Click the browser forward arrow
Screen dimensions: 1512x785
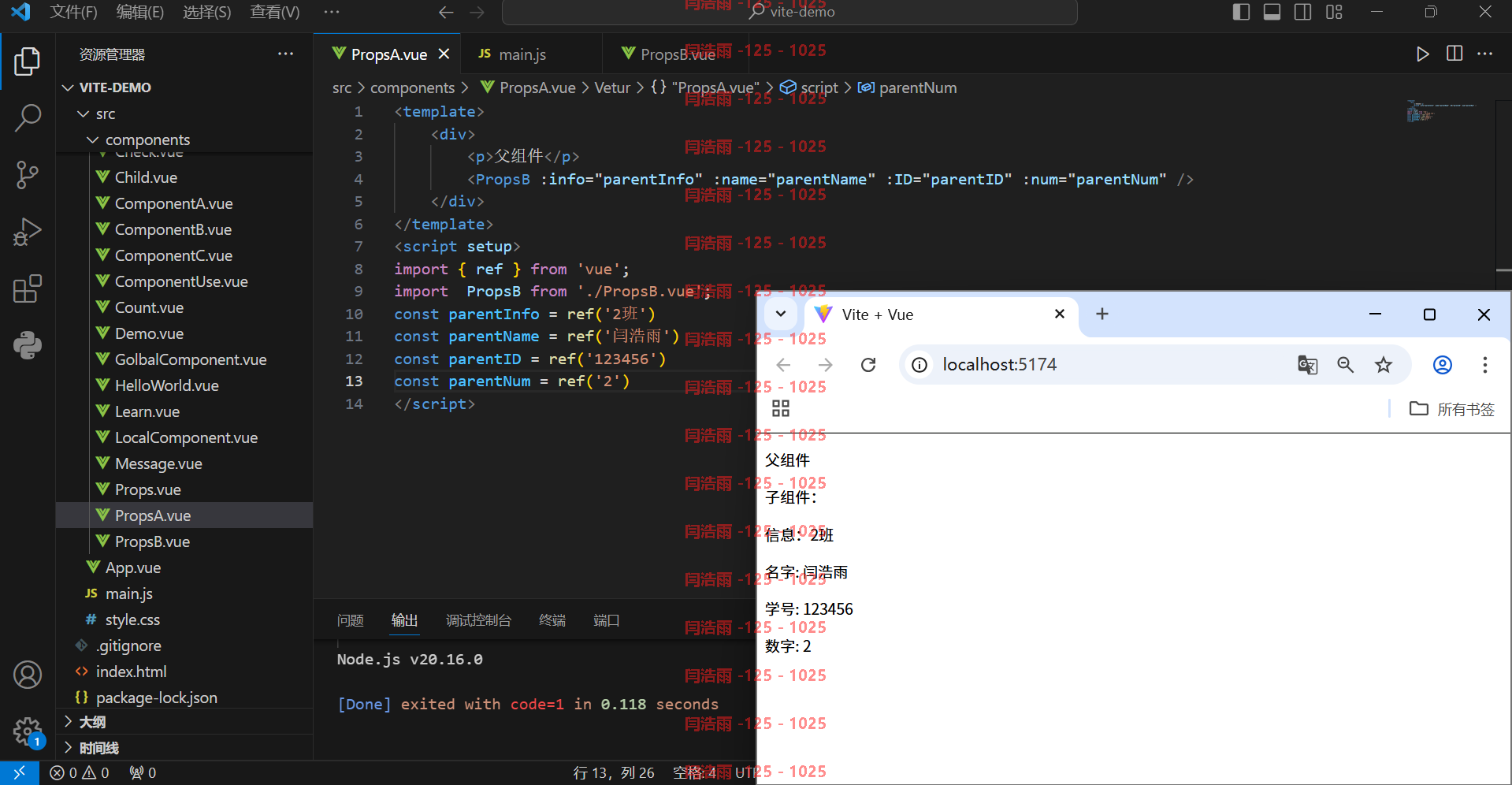[x=825, y=365]
